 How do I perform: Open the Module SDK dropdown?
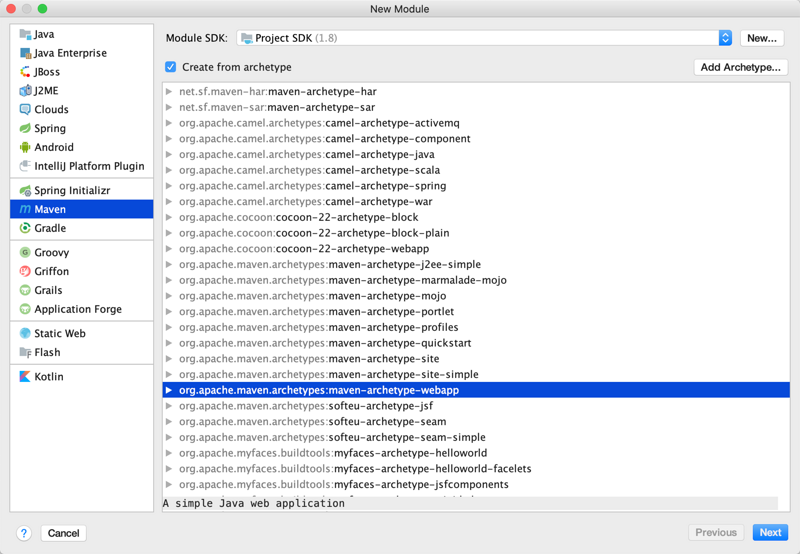[725, 38]
